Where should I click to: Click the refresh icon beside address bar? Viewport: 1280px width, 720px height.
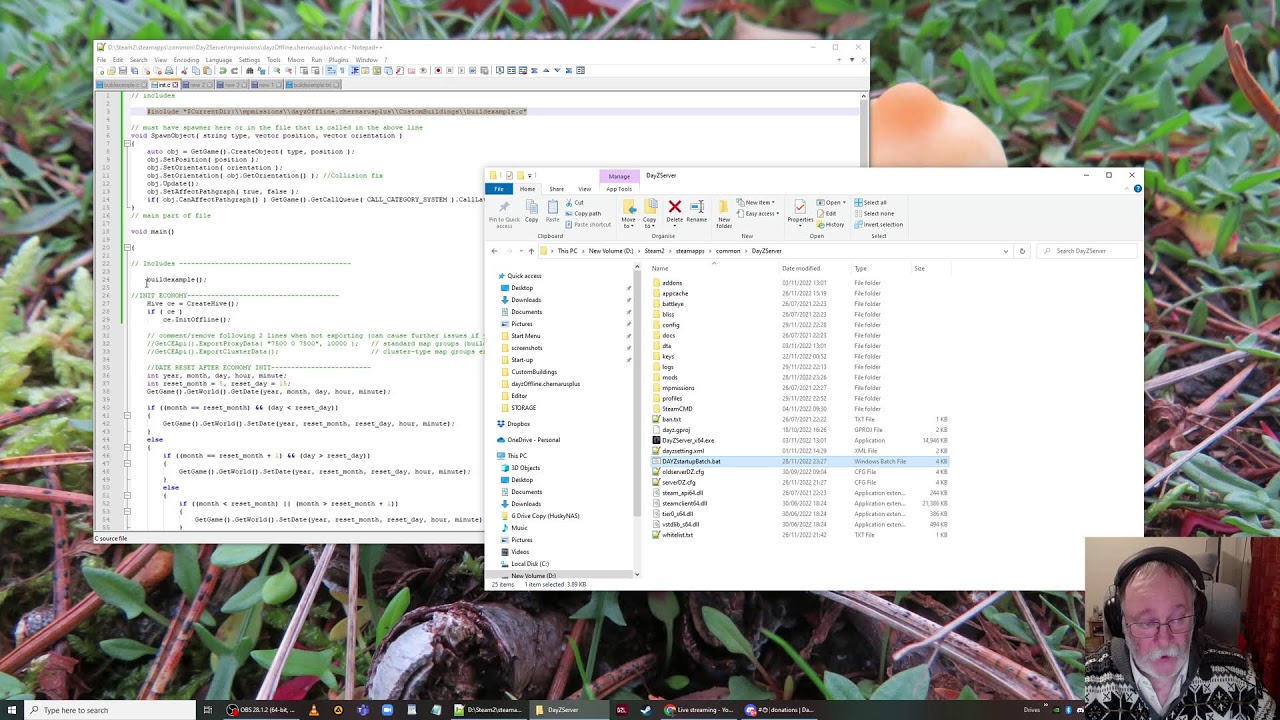coord(1022,251)
